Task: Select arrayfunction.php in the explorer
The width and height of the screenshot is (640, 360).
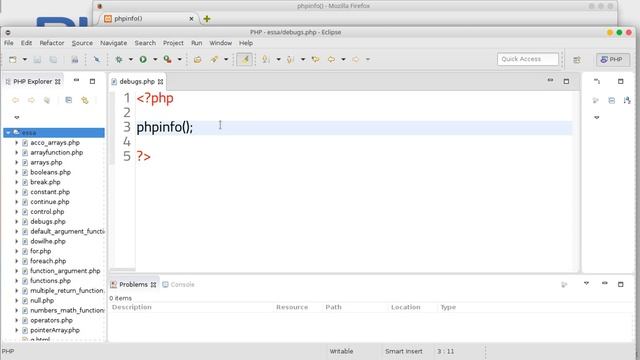Action: click(x=56, y=152)
